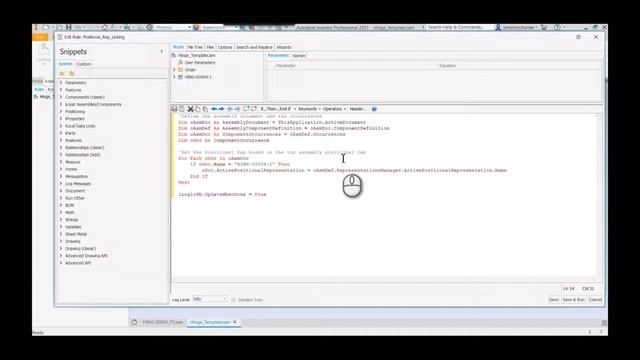Click the shopping cart icon in Inventor title bar
Viewport: 640px width, 360px height.
(x=544, y=27)
